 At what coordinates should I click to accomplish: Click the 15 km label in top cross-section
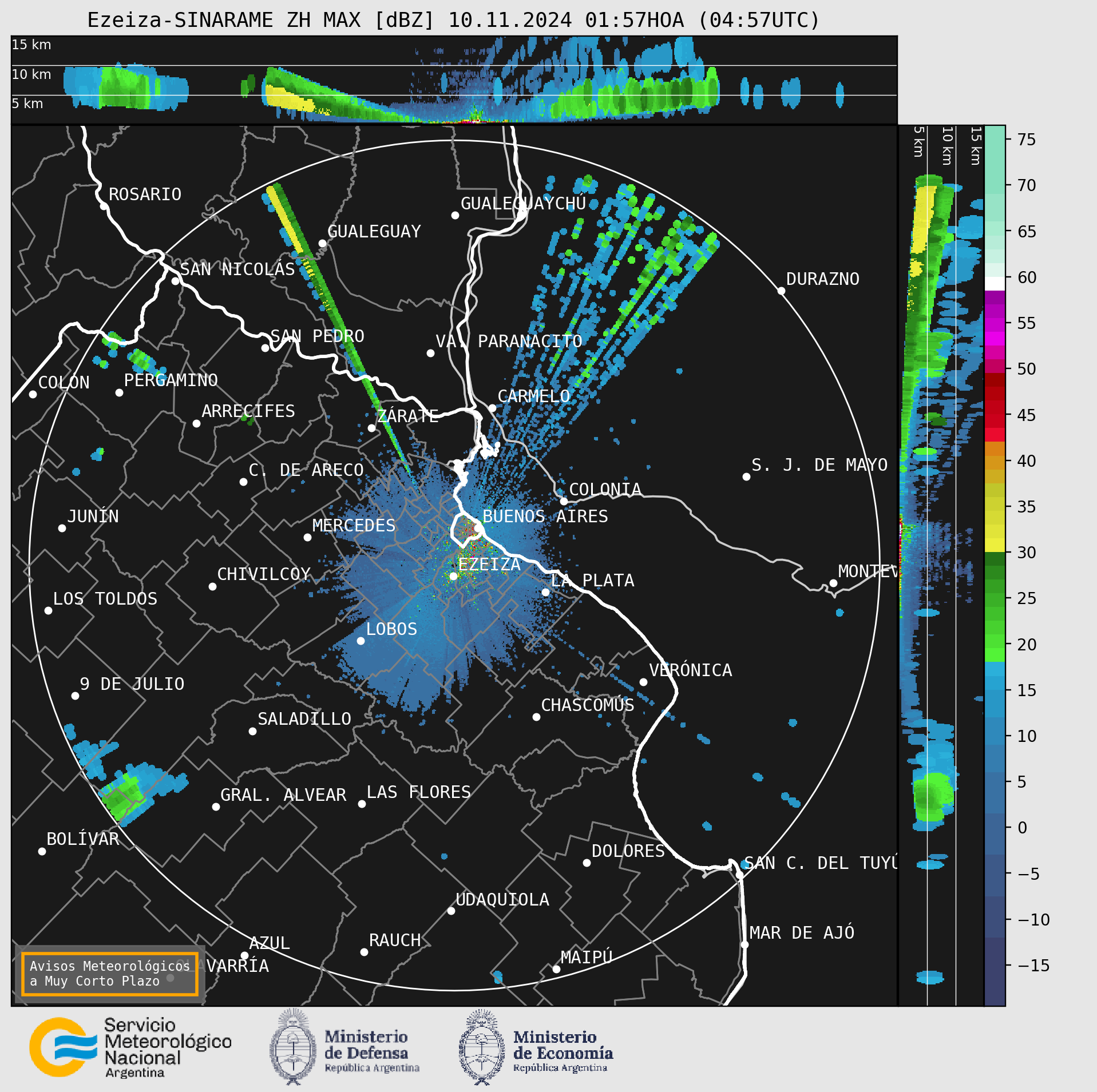[x=31, y=45]
